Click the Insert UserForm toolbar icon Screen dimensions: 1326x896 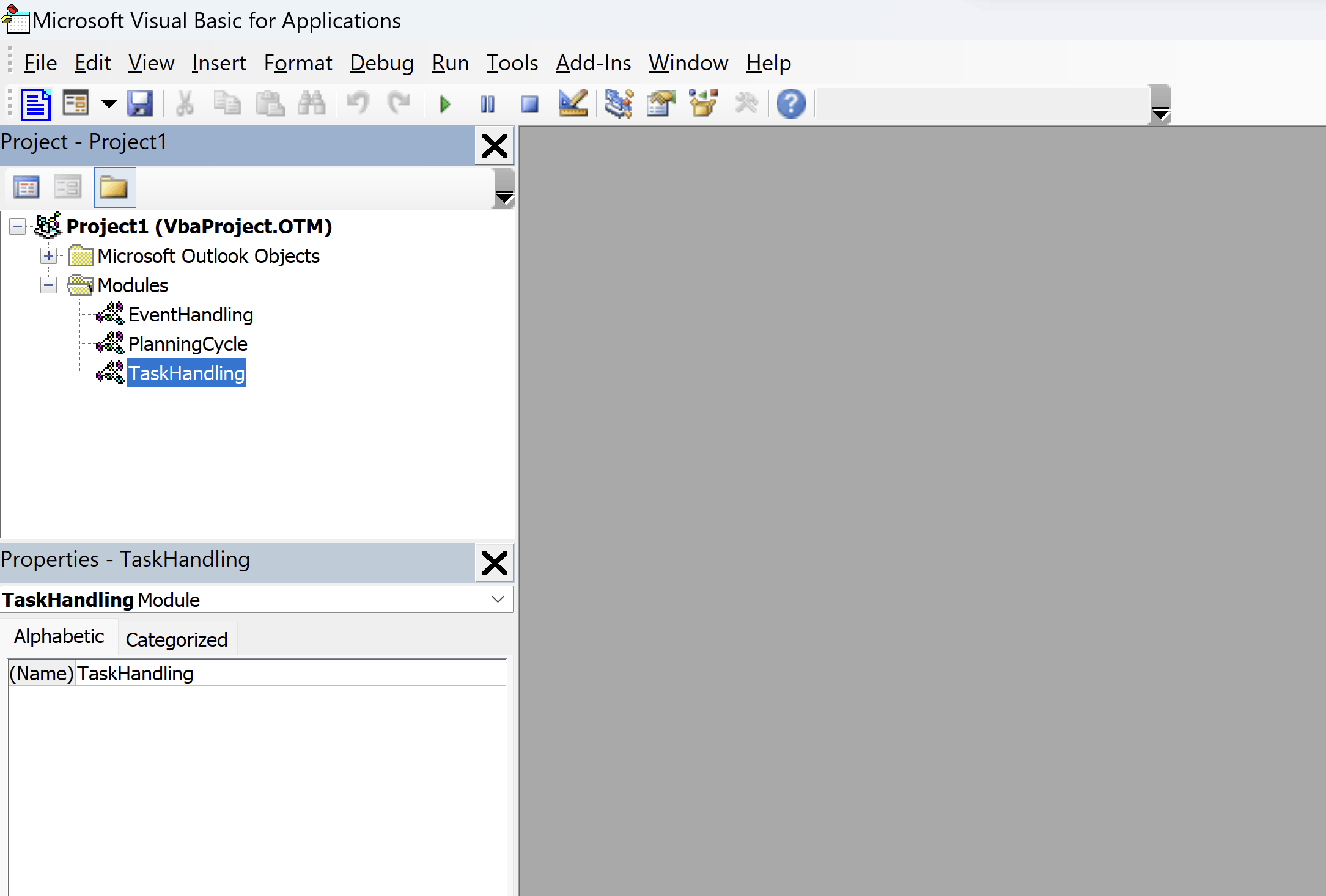tap(76, 104)
